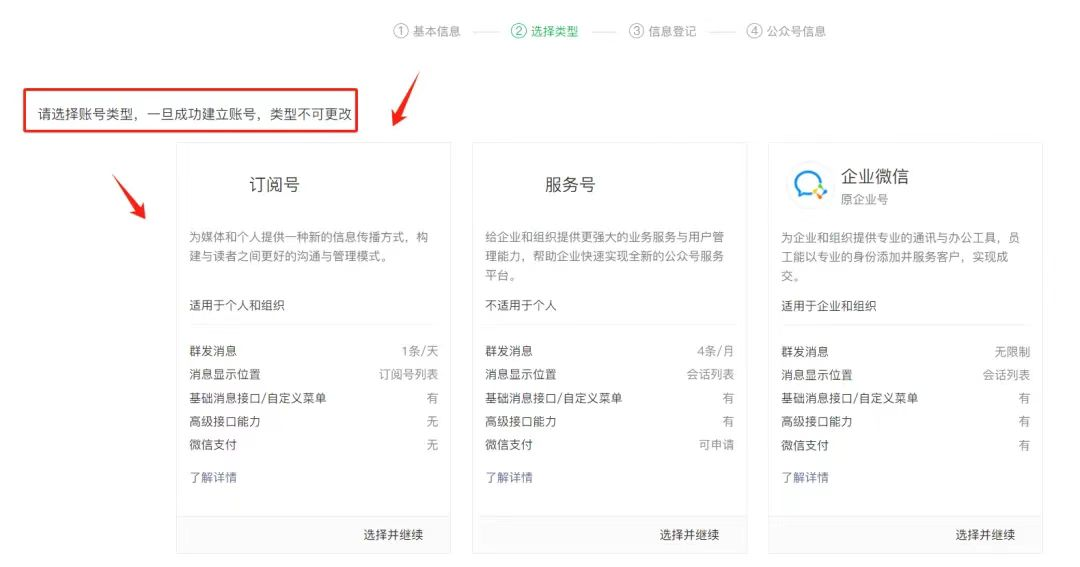1080x567 pixels.
Task: Click step 3 信息登记 in progress bar
Action: click(x=663, y=31)
